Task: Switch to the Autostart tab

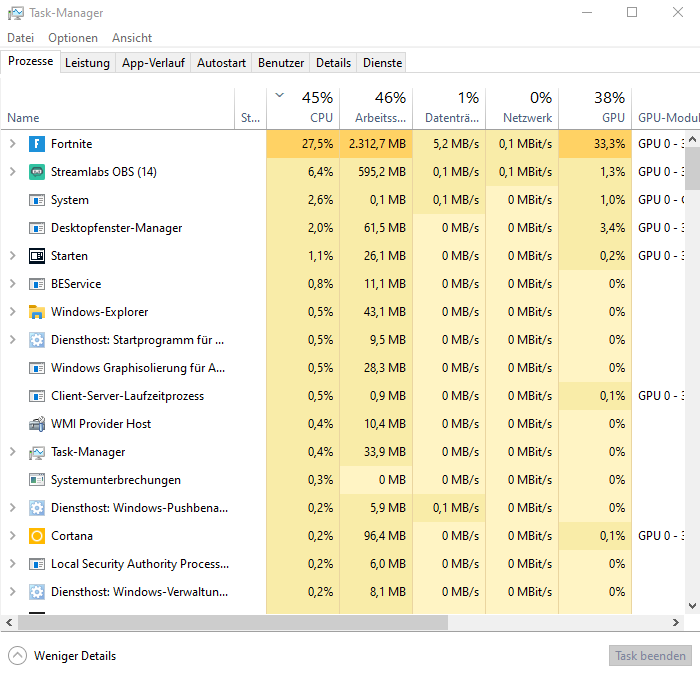Action: (x=221, y=63)
